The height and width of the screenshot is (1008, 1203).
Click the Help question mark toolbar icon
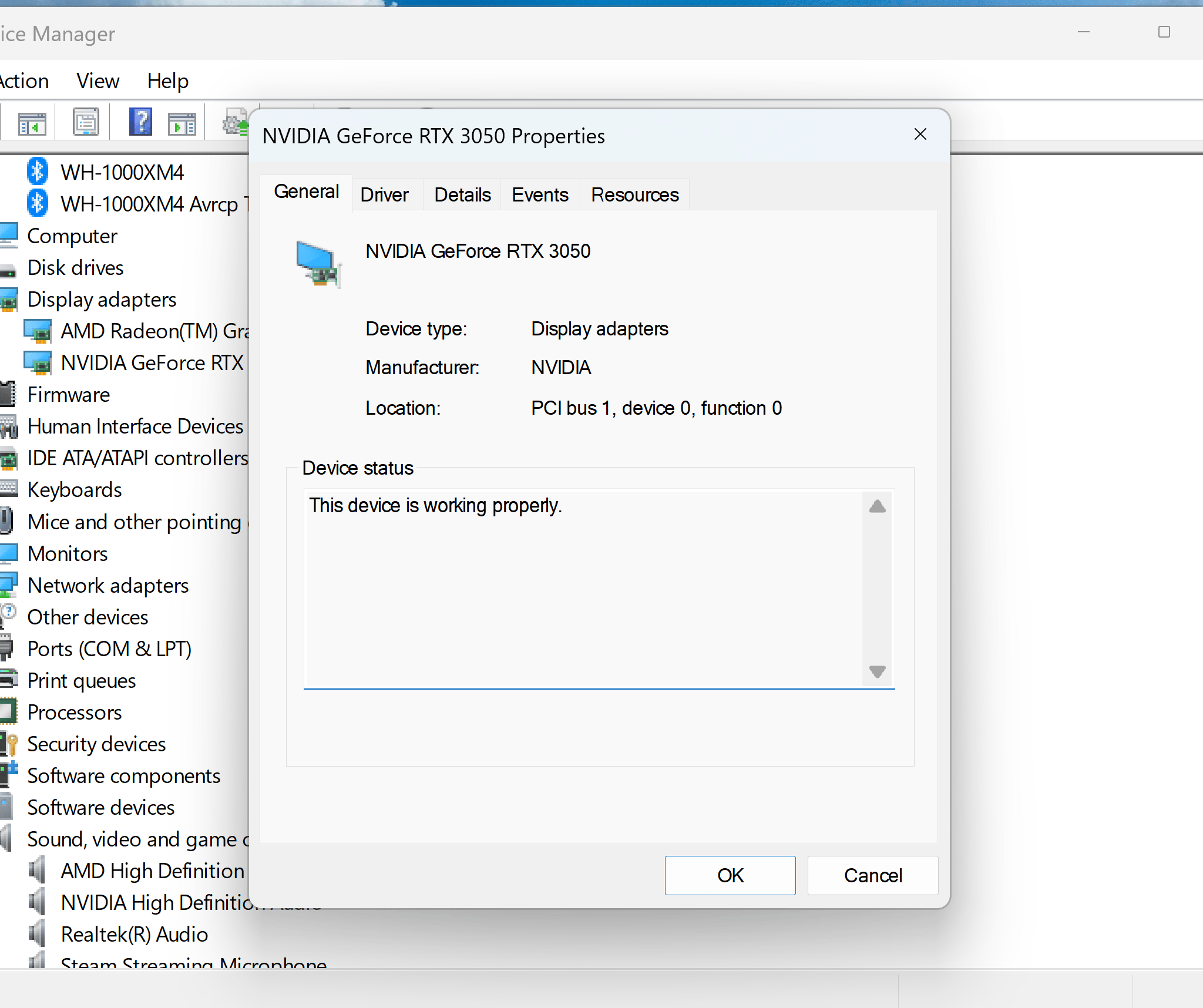tap(140, 122)
